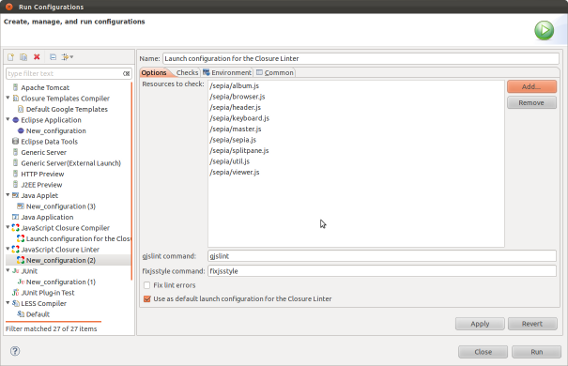Uncheck Use as default launch configuration
The image size is (568, 366).
click(x=147, y=299)
